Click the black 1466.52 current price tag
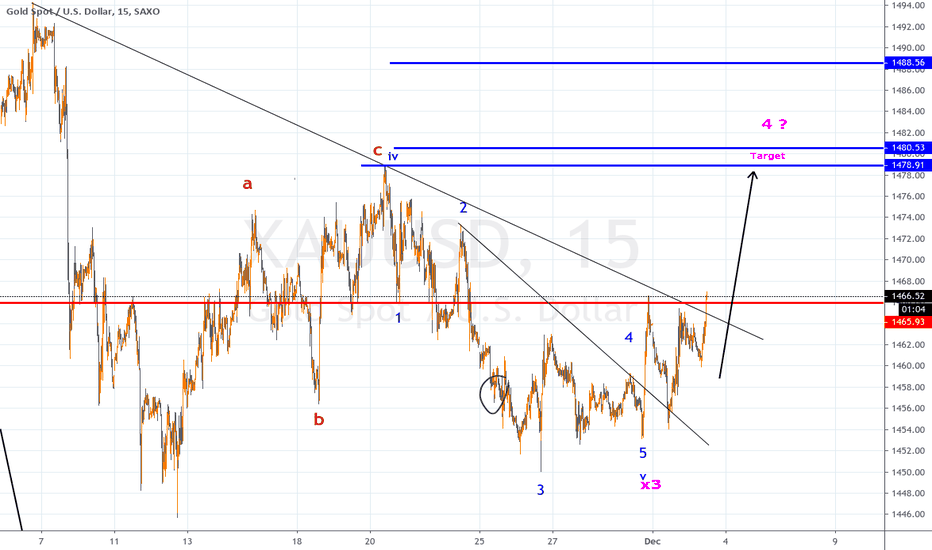This screenshot has width=932, height=550. tap(907, 297)
